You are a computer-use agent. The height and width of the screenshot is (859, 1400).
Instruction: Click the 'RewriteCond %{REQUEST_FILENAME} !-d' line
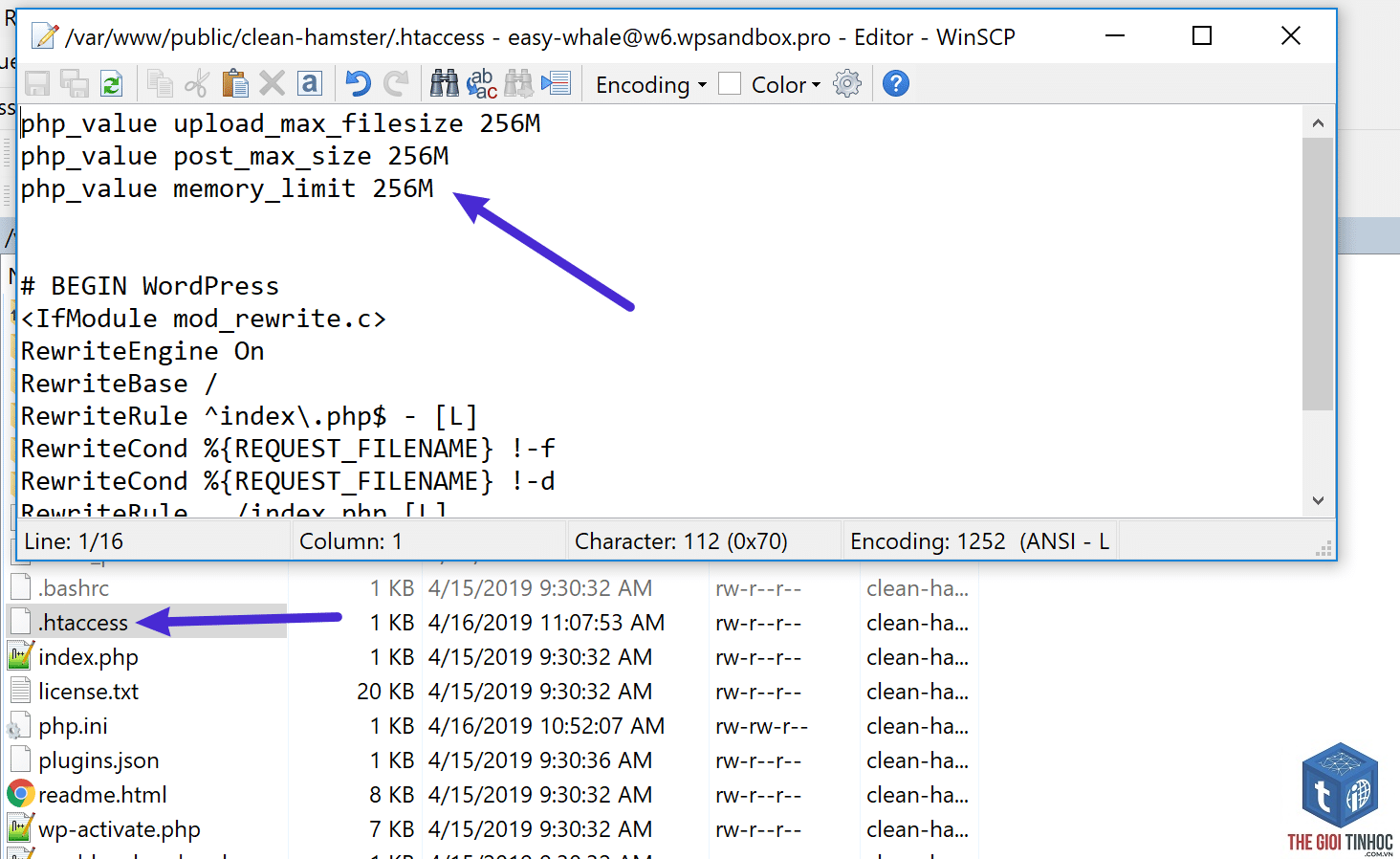tap(288, 482)
